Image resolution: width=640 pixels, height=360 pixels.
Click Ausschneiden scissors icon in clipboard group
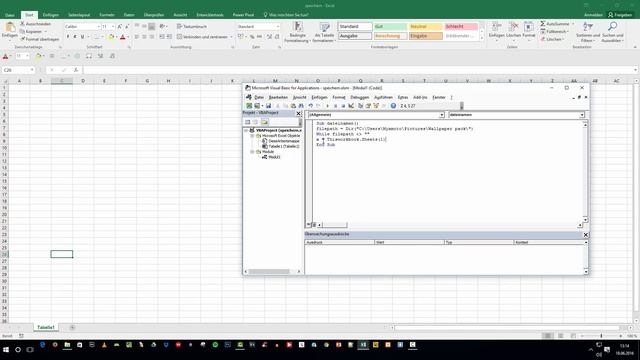[22, 24]
